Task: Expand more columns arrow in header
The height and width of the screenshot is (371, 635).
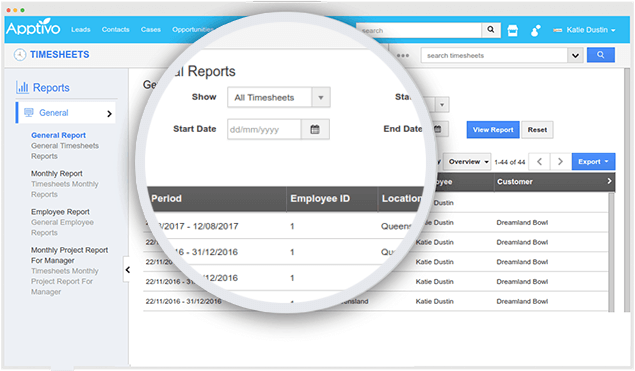Action: point(609,181)
